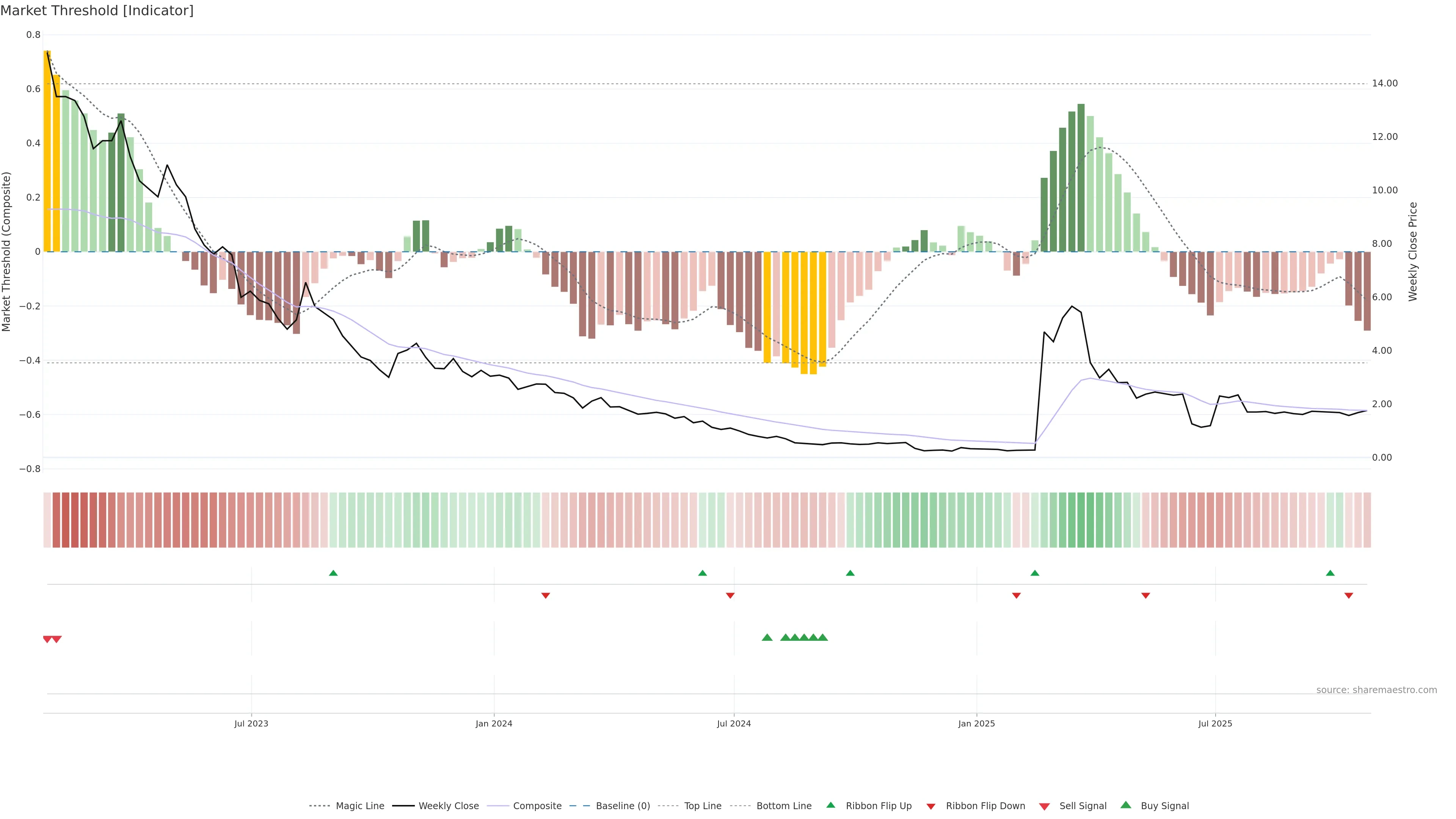The height and width of the screenshot is (819, 1456).
Task: Toggle the Weekly Close legend entry
Action: [448, 806]
